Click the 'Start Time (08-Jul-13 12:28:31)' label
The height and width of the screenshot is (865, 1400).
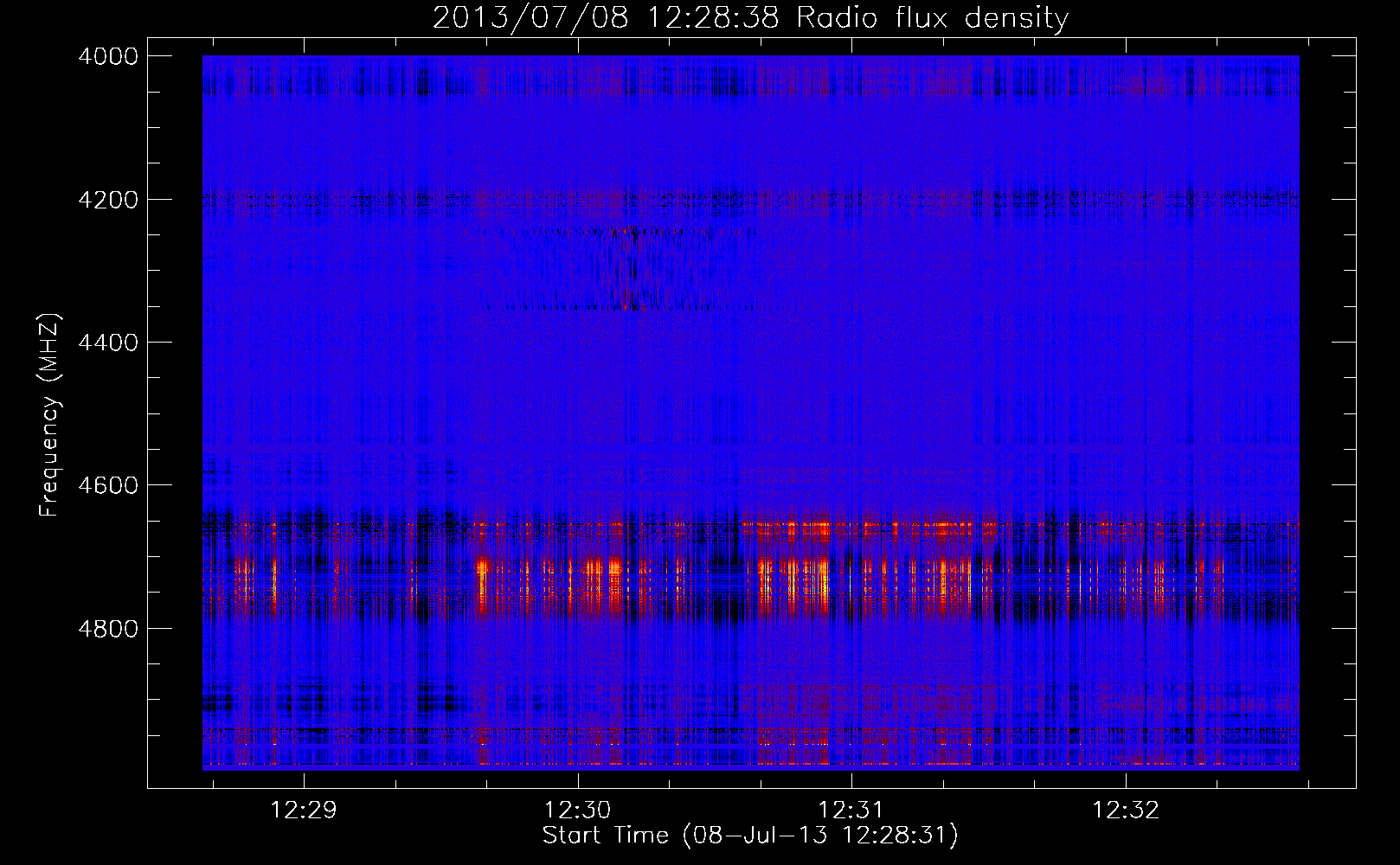750,836
